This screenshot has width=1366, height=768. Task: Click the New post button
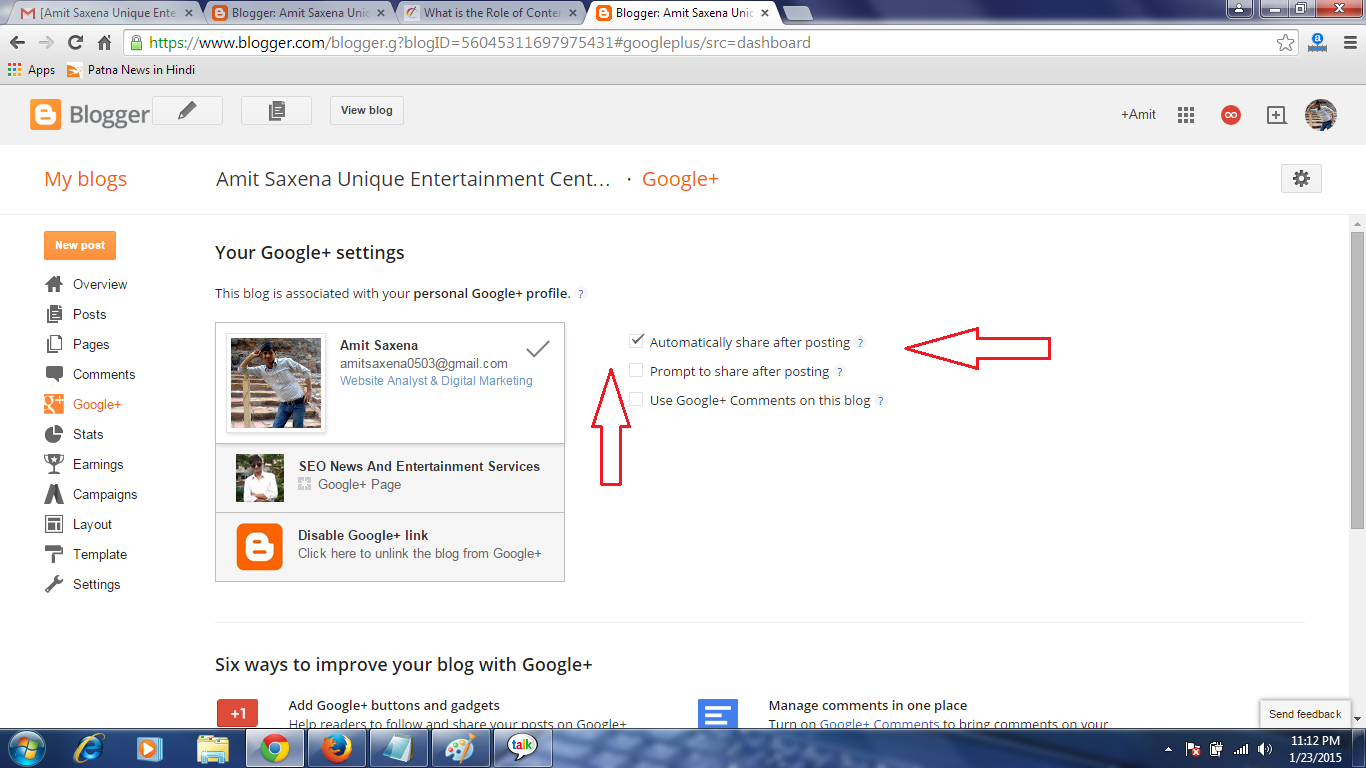80,245
